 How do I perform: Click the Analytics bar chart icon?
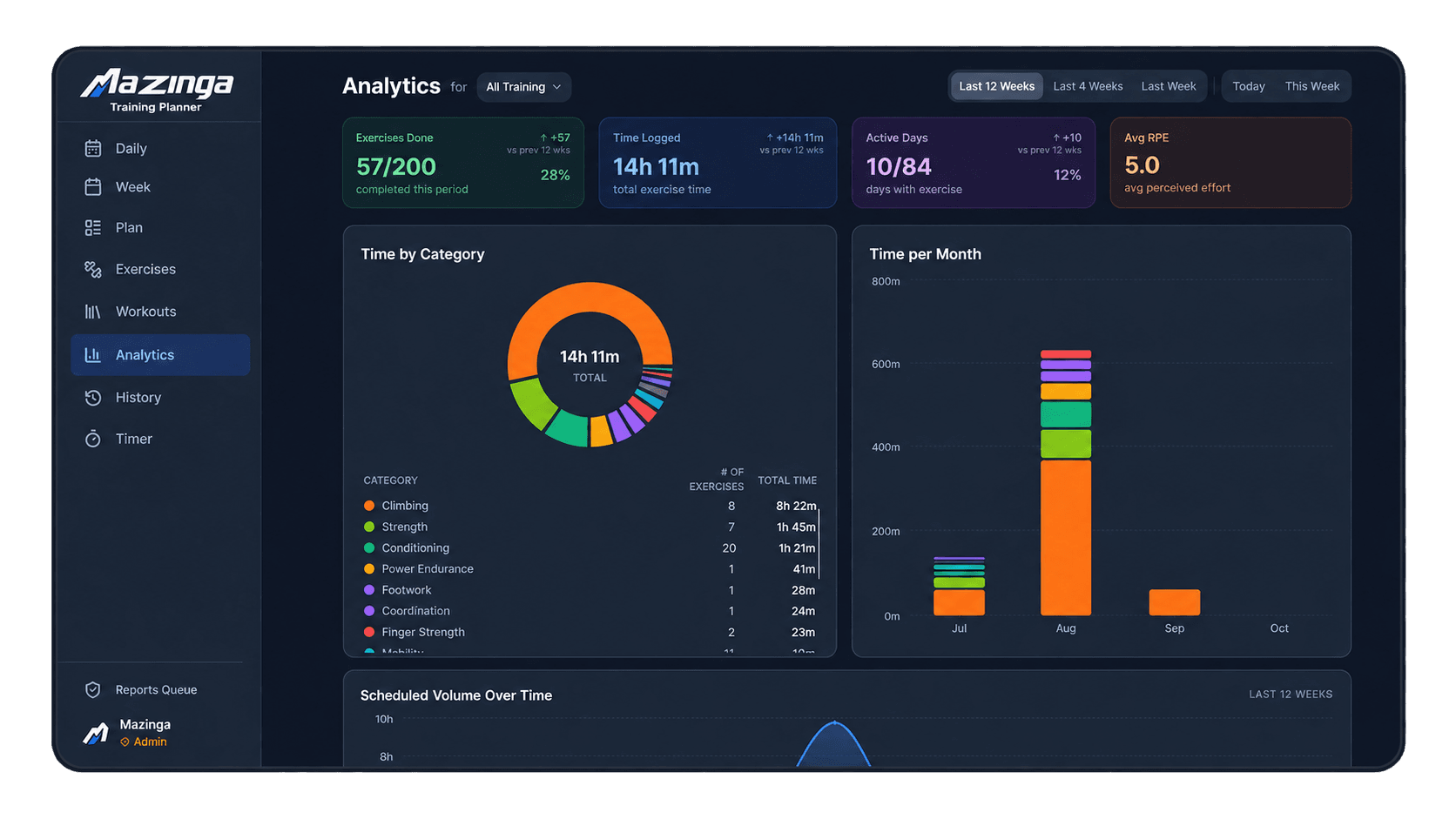(x=93, y=355)
